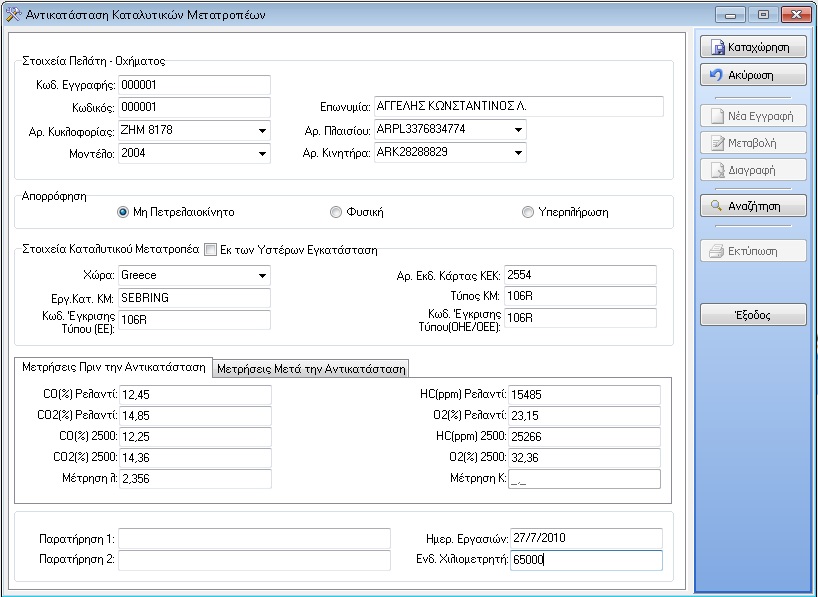This screenshot has width=818, height=597.
Task: Select the Φυσική radio option
Action: [336, 212]
